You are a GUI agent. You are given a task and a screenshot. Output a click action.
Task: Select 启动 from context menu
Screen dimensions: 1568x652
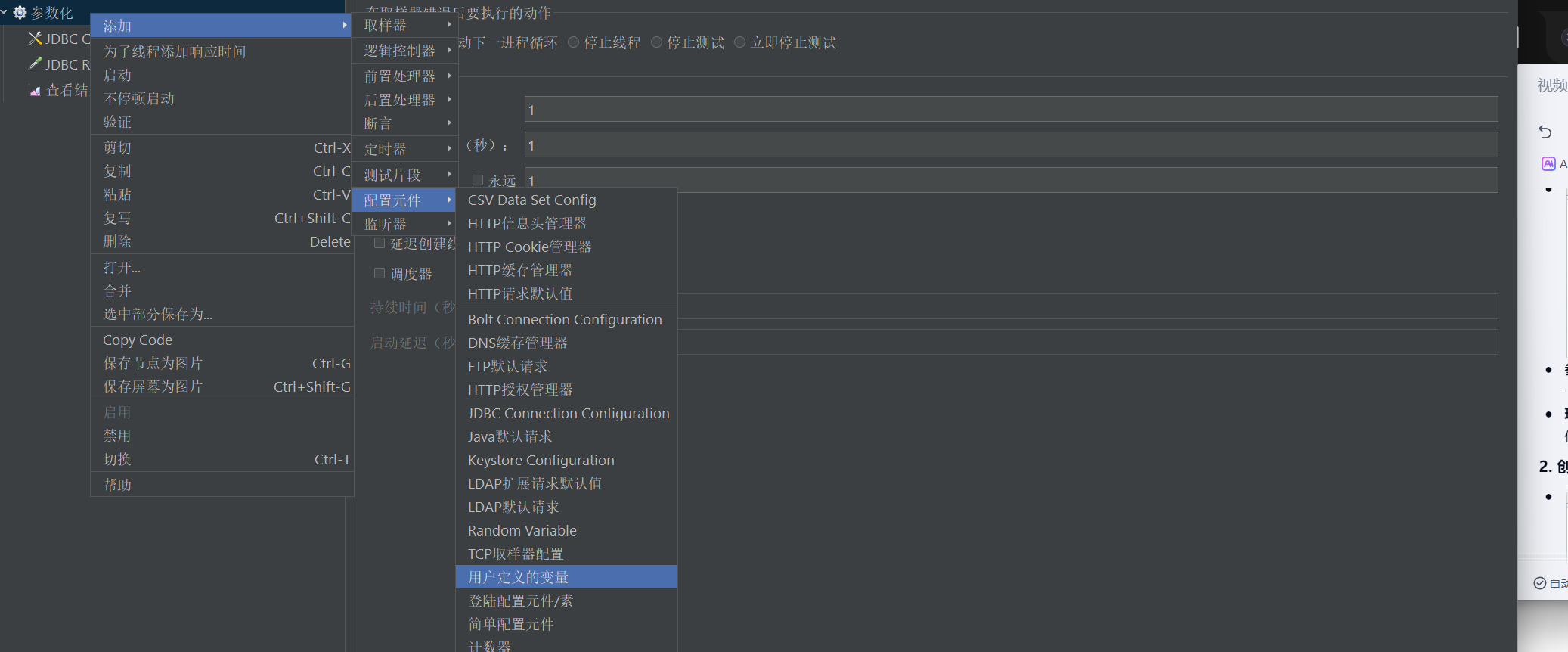pos(222,75)
